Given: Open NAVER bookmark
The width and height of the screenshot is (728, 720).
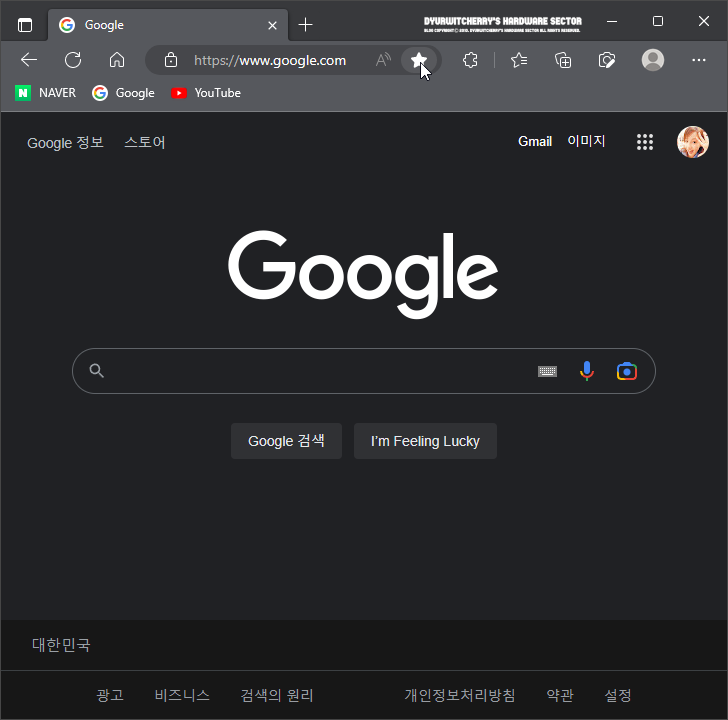Looking at the screenshot, I should [x=46, y=93].
